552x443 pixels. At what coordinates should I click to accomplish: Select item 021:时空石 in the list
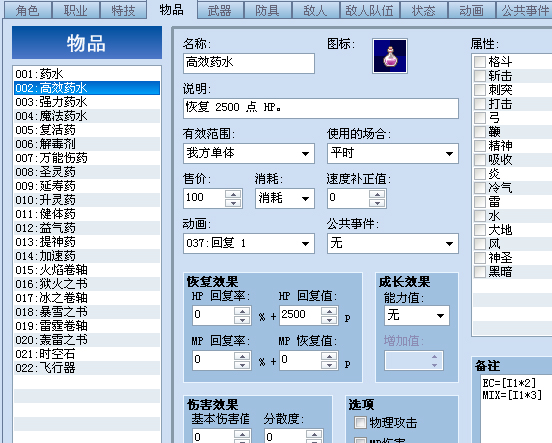[x=87, y=354]
